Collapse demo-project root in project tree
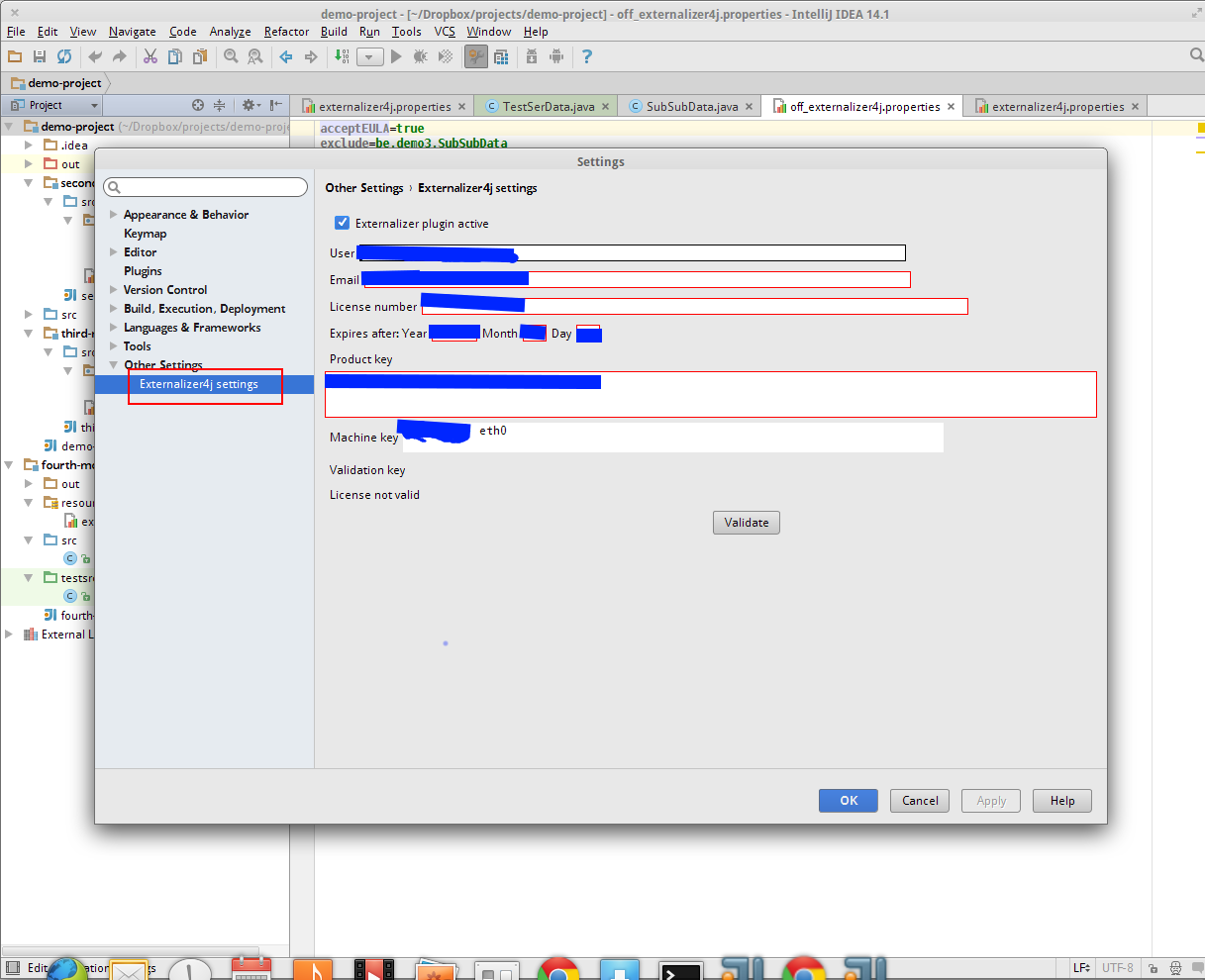Viewport: 1205px width, 980px height. [10, 127]
